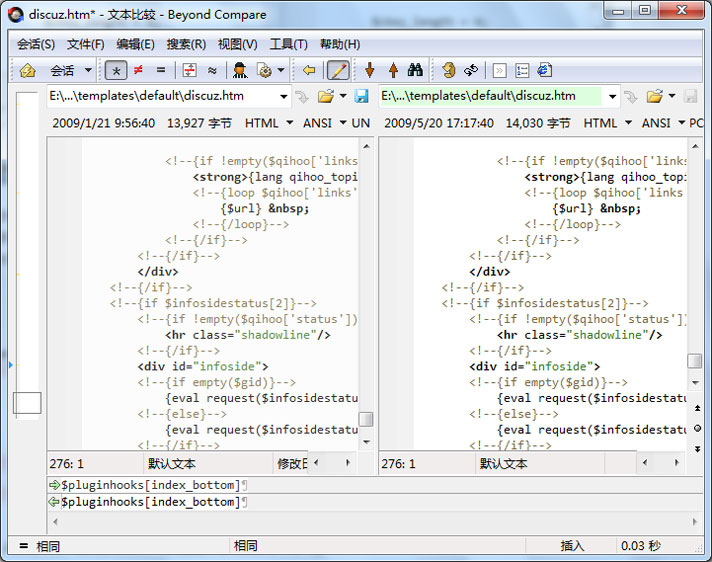The width and height of the screenshot is (712, 562).
Task: Open the 会话(S) menu
Action: point(36,44)
